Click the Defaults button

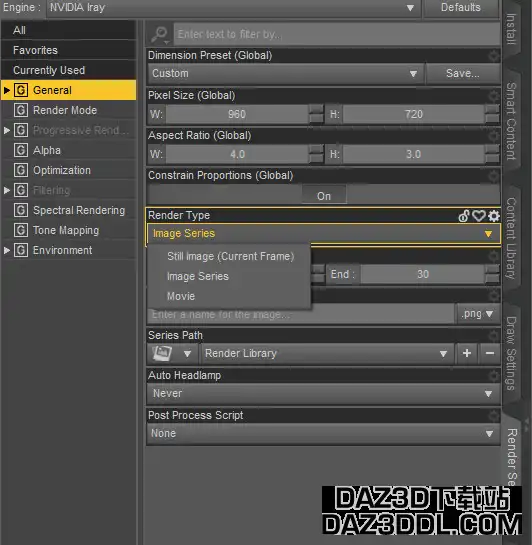click(460, 8)
